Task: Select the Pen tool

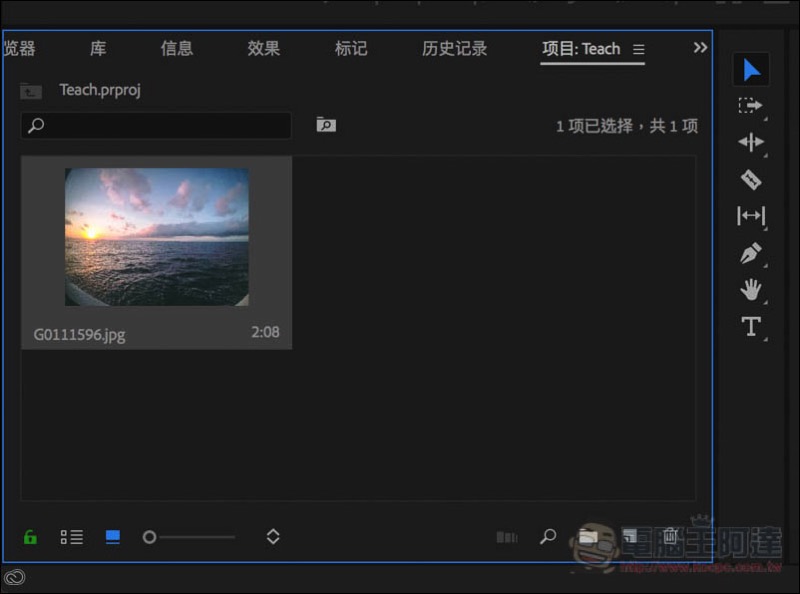Action: click(x=751, y=253)
